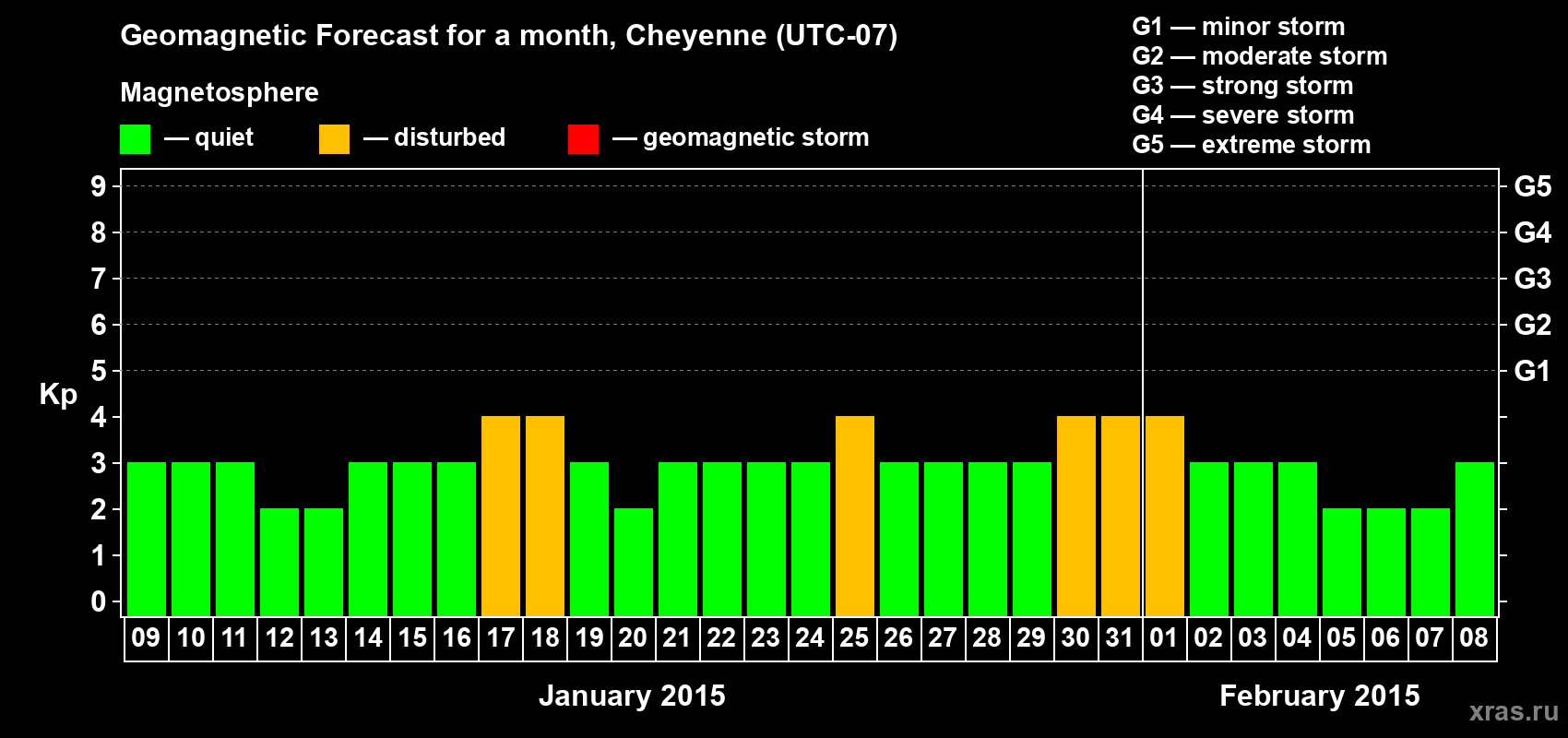The width and height of the screenshot is (1568, 738).
Task: Click the orange bar for January 25
Action: coord(855,516)
